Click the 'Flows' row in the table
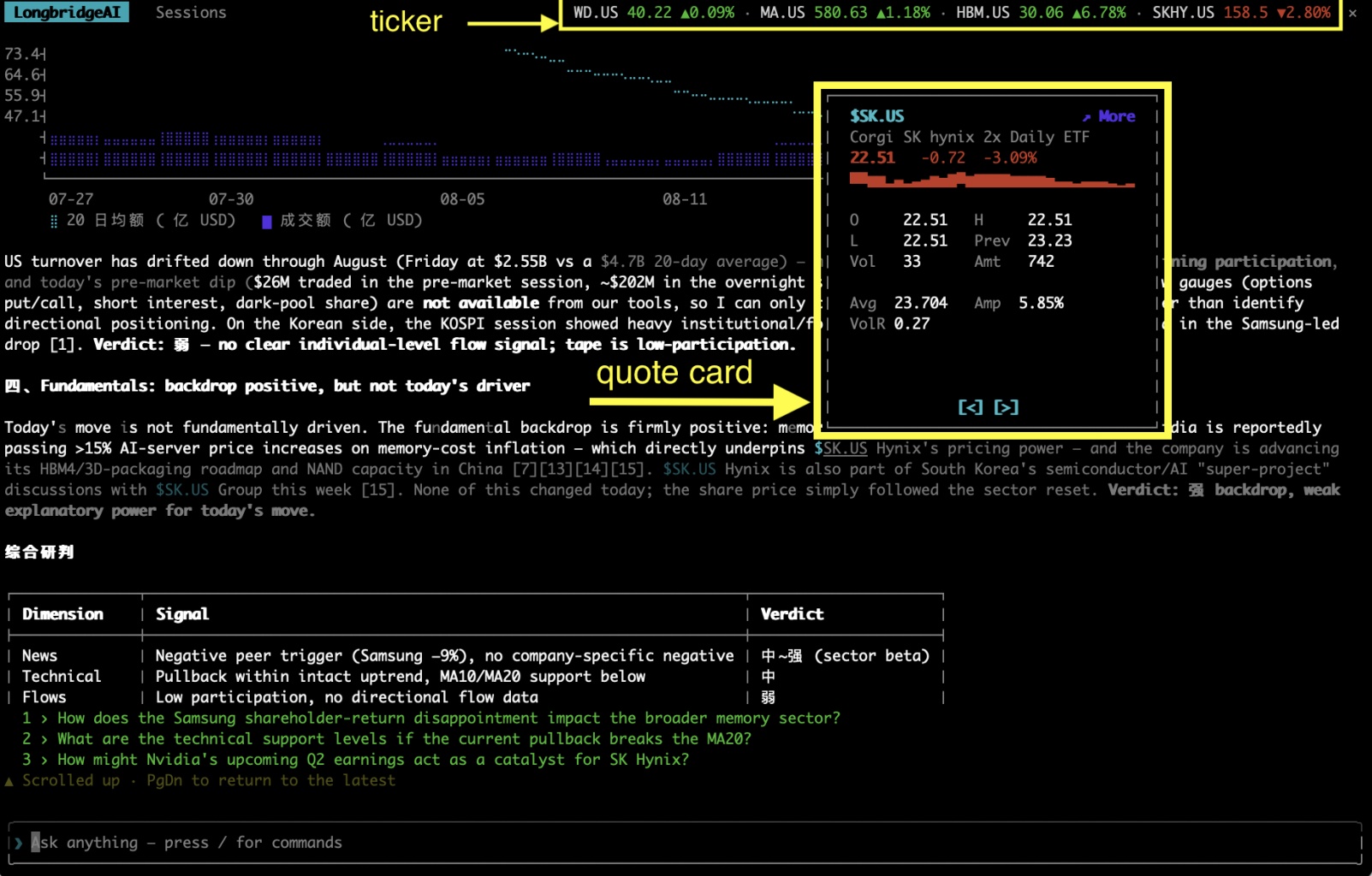 tap(476, 697)
